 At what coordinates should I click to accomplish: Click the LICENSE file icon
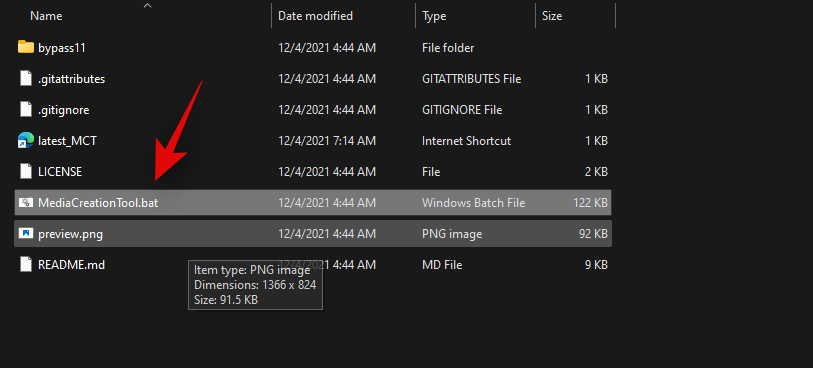coord(25,172)
